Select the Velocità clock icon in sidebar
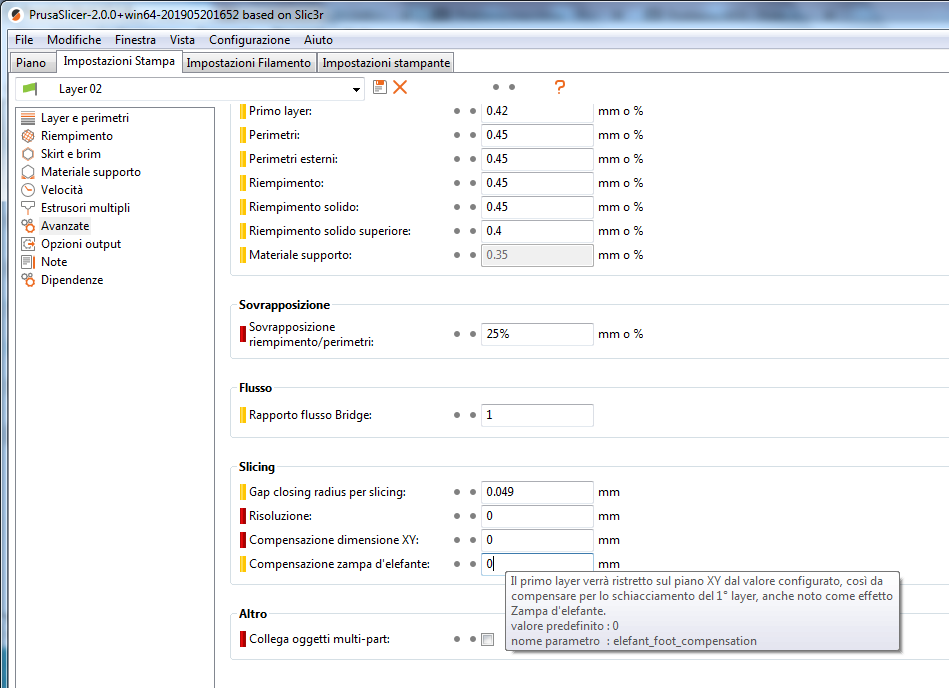Screen dimensions: 949x688 point(28,190)
